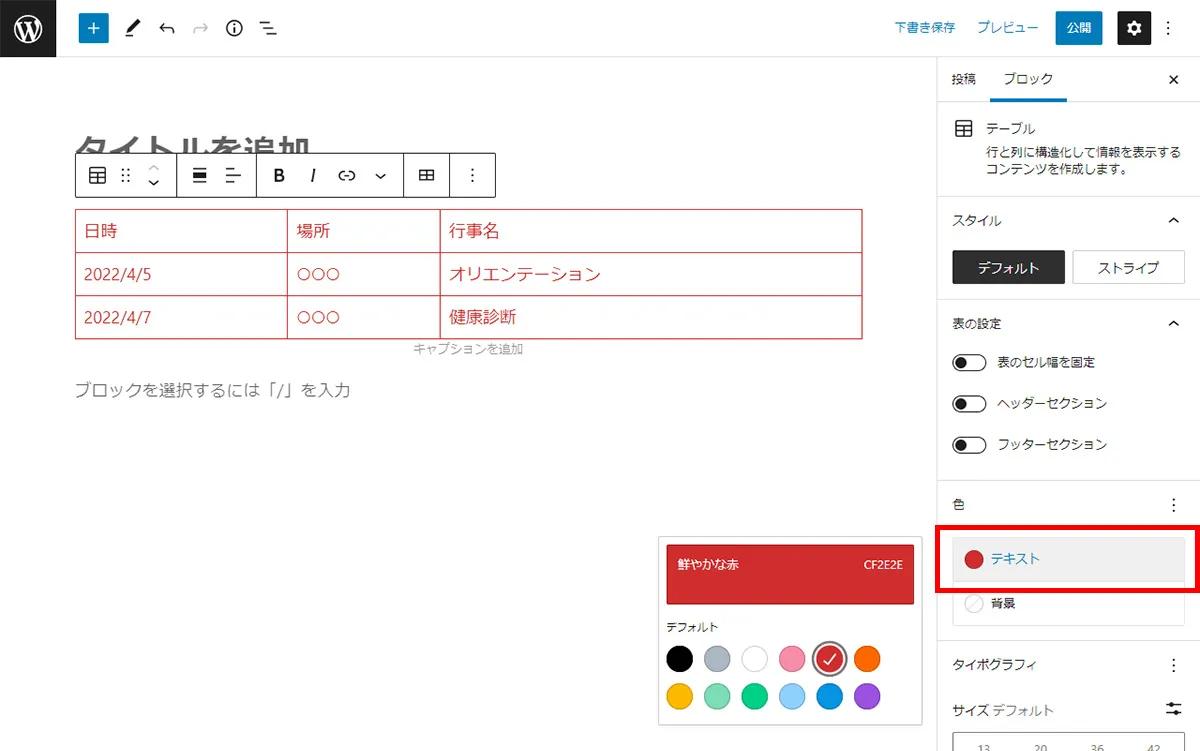Save the draft via 下書き保存

[x=923, y=28]
